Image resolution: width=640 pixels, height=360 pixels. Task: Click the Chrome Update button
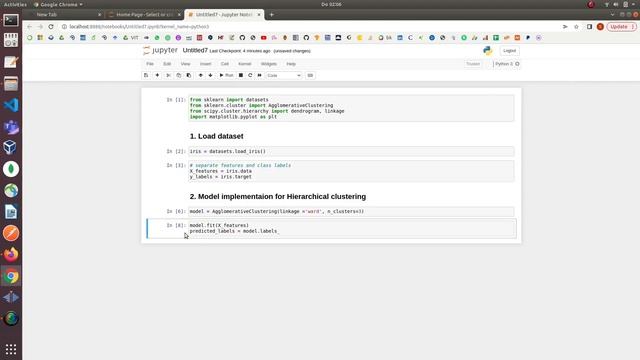point(622,27)
